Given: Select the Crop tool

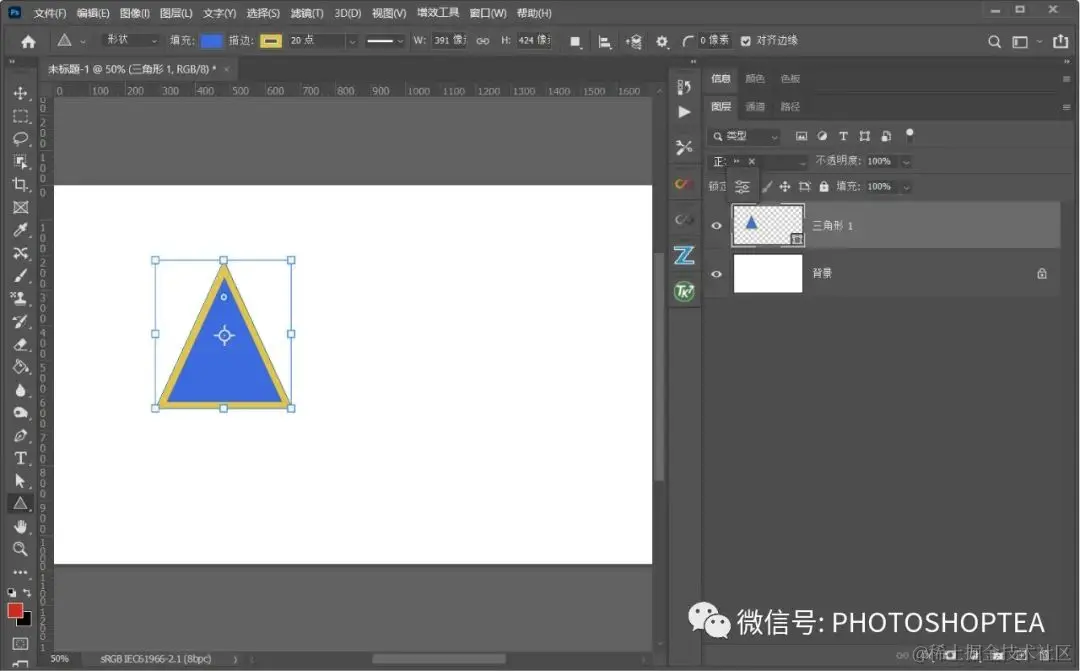Looking at the screenshot, I should click(x=20, y=184).
